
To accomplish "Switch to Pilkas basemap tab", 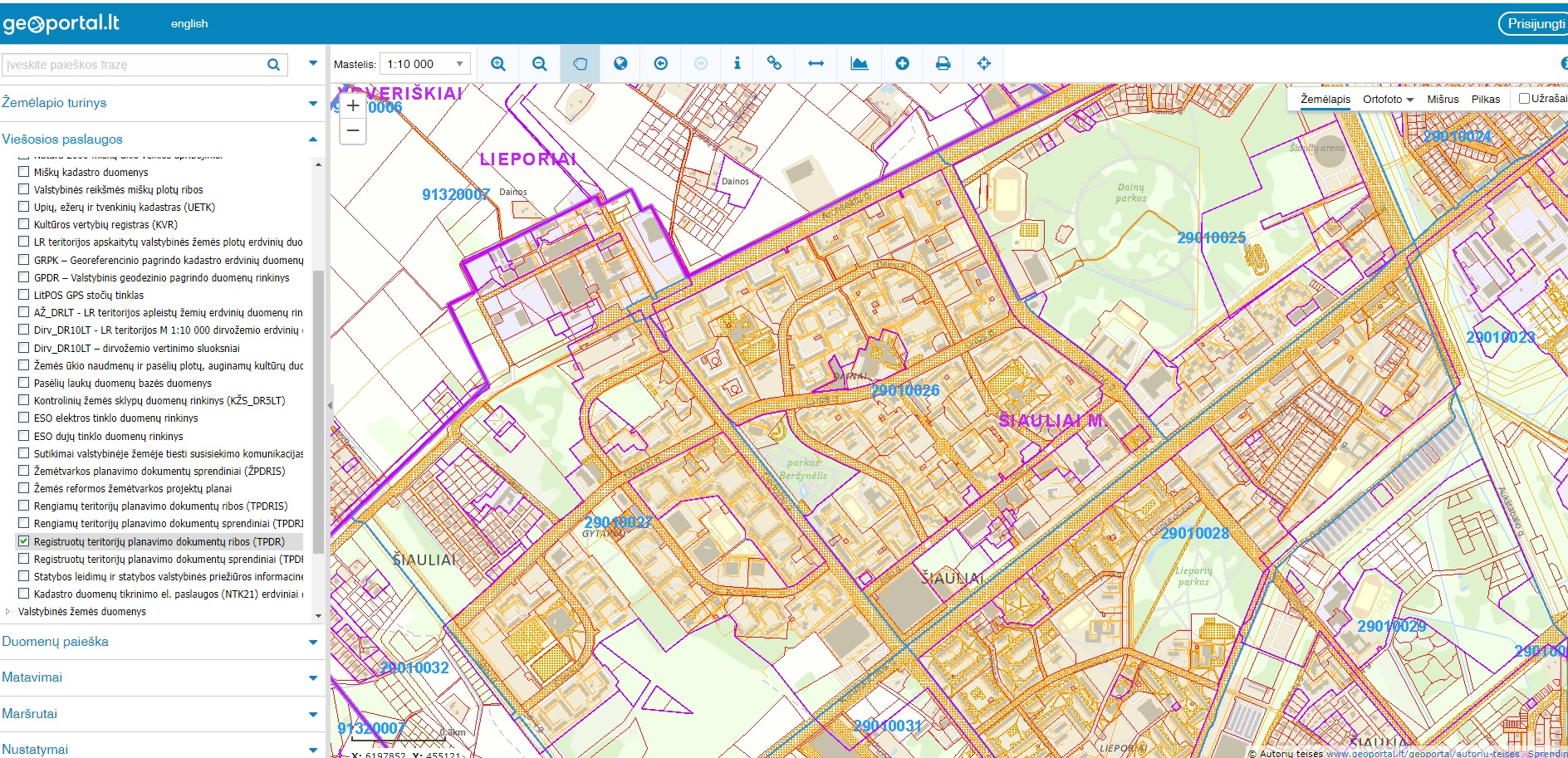I will coord(1486,99).
